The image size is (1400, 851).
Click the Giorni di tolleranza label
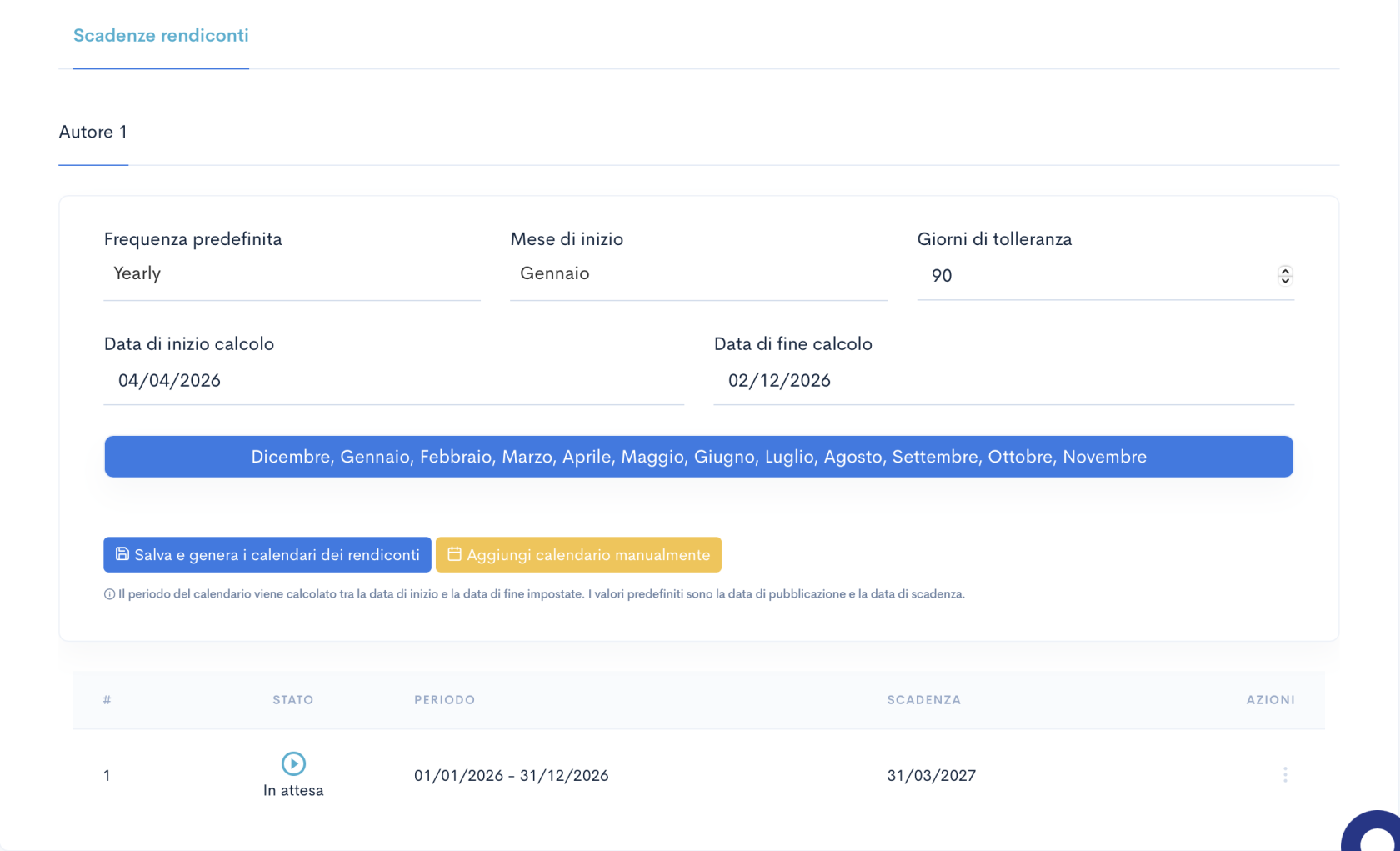(x=994, y=239)
